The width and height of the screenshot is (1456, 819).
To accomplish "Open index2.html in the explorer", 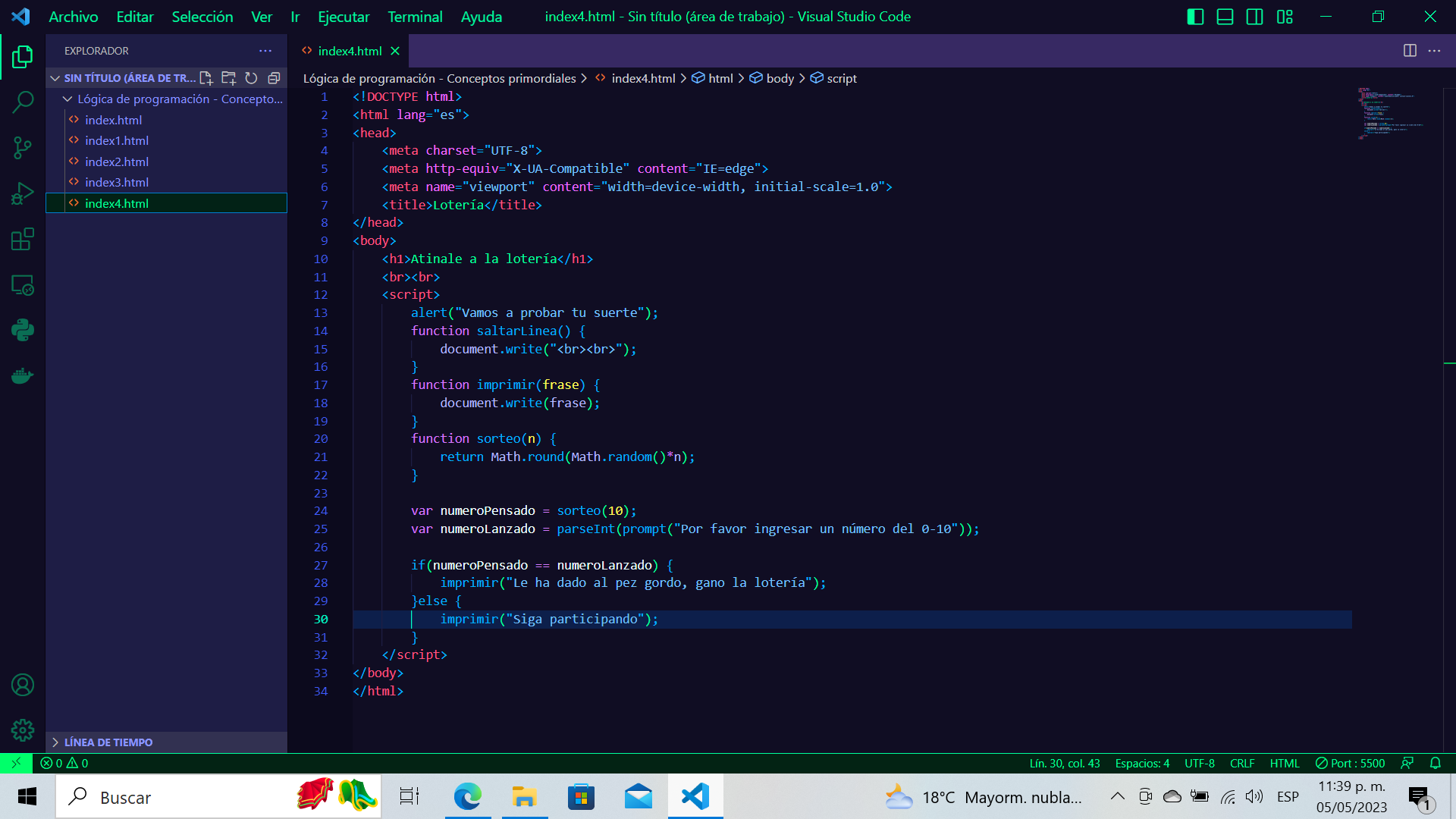I will [x=166, y=162].
